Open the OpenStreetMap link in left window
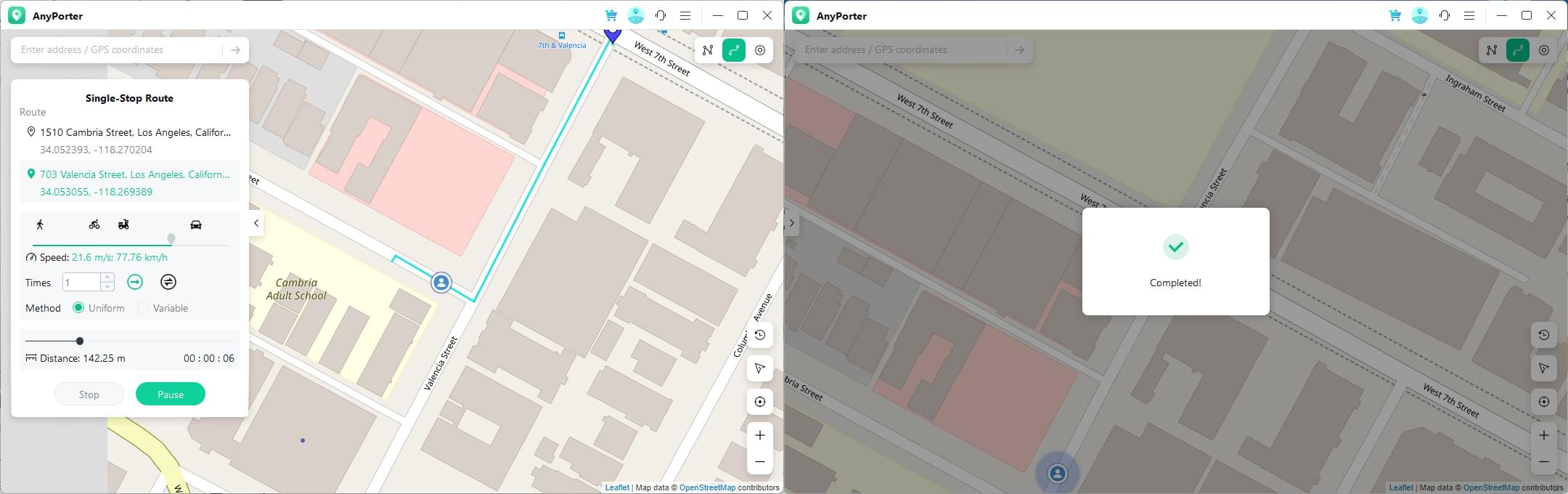 (707, 487)
